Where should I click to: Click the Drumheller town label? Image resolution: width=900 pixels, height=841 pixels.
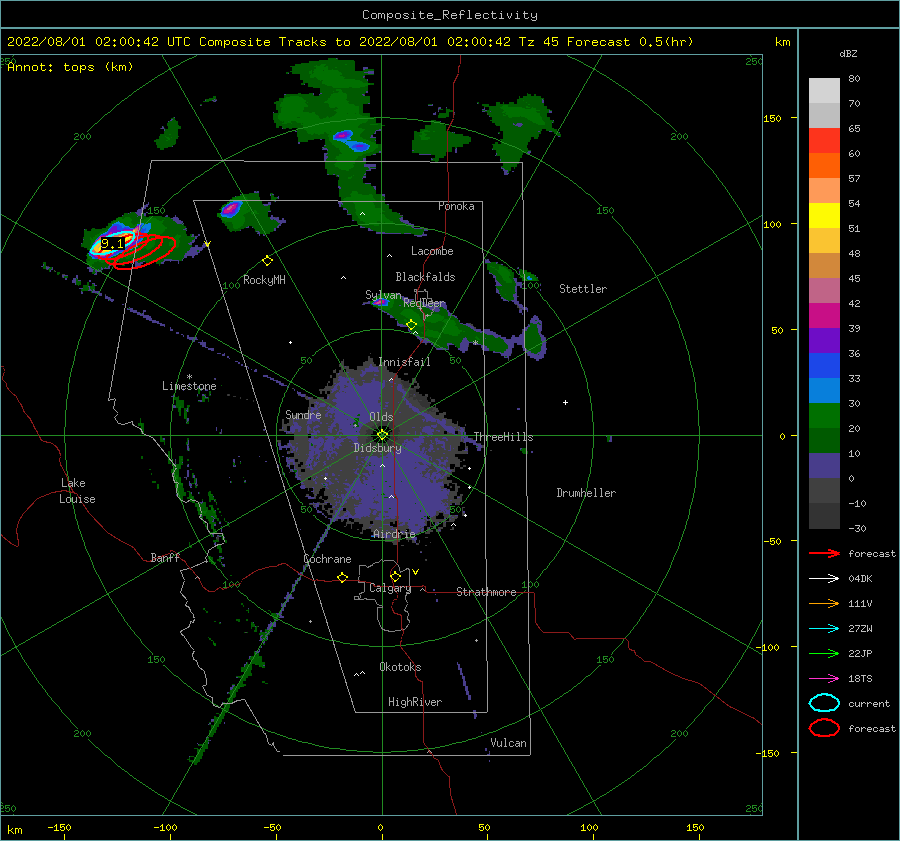(x=586, y=493)
